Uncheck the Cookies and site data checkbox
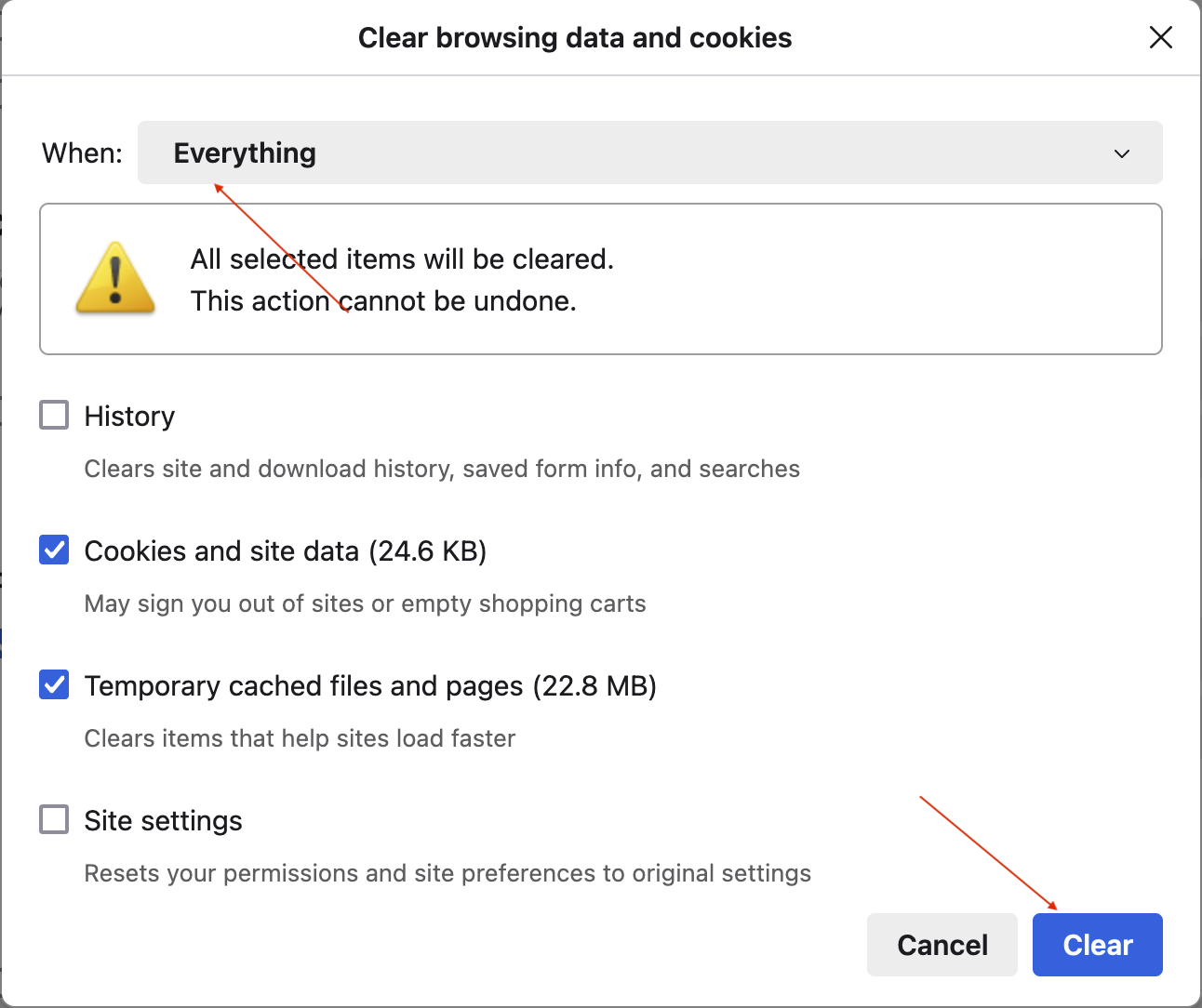 click(x=54, y=550)
